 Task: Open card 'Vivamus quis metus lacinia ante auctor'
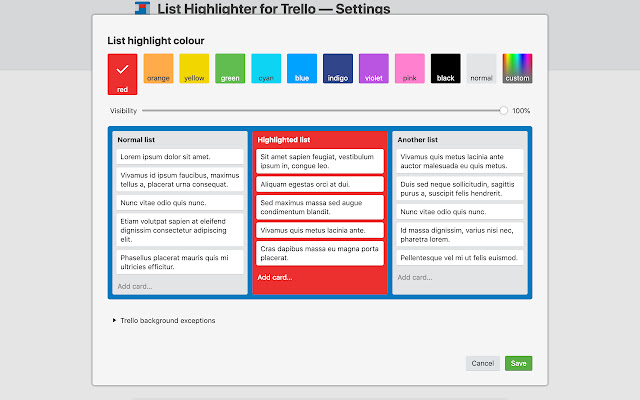[x=460, y=161]
